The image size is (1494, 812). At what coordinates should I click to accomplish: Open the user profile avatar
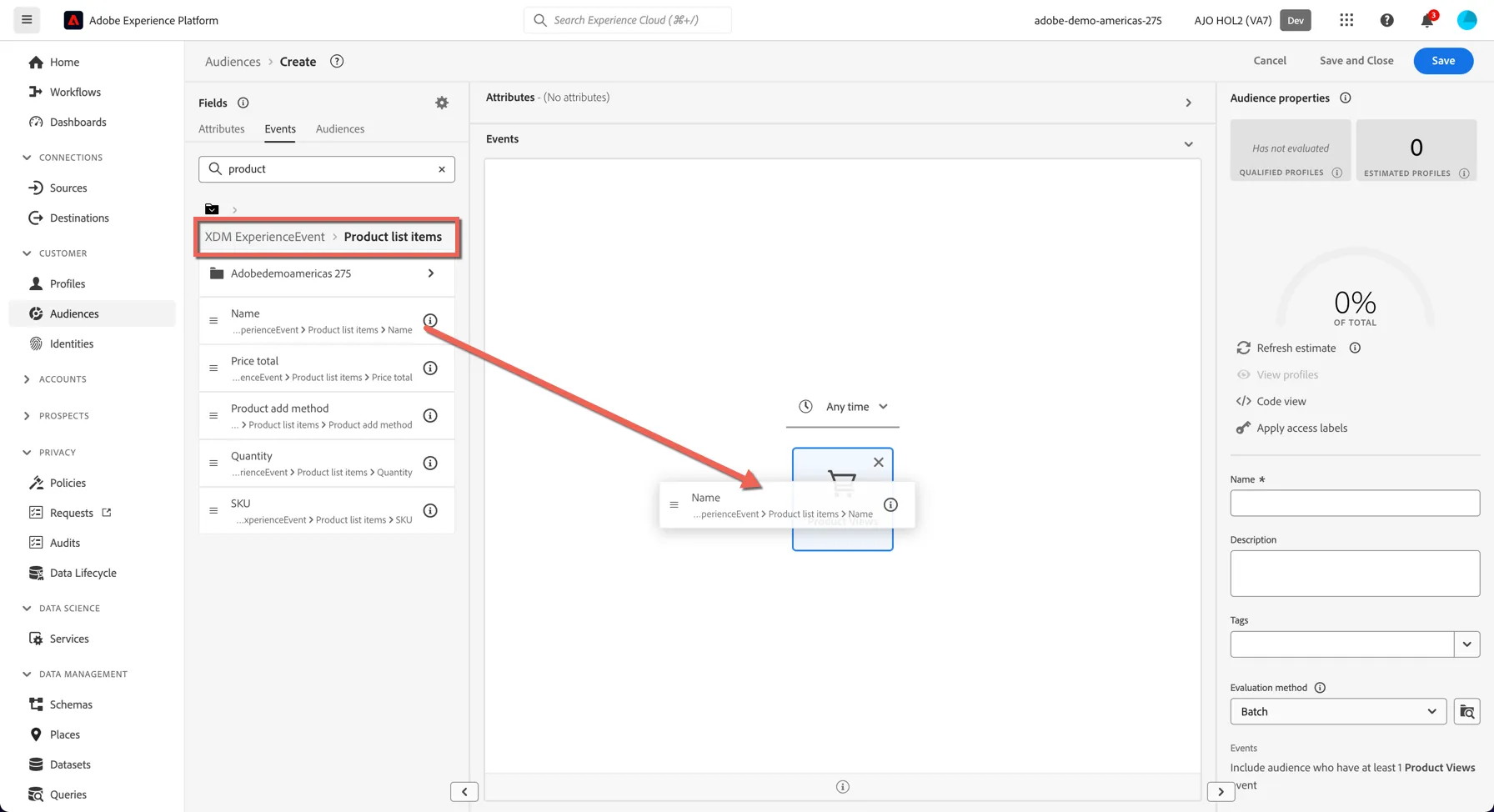[1466, 20]
